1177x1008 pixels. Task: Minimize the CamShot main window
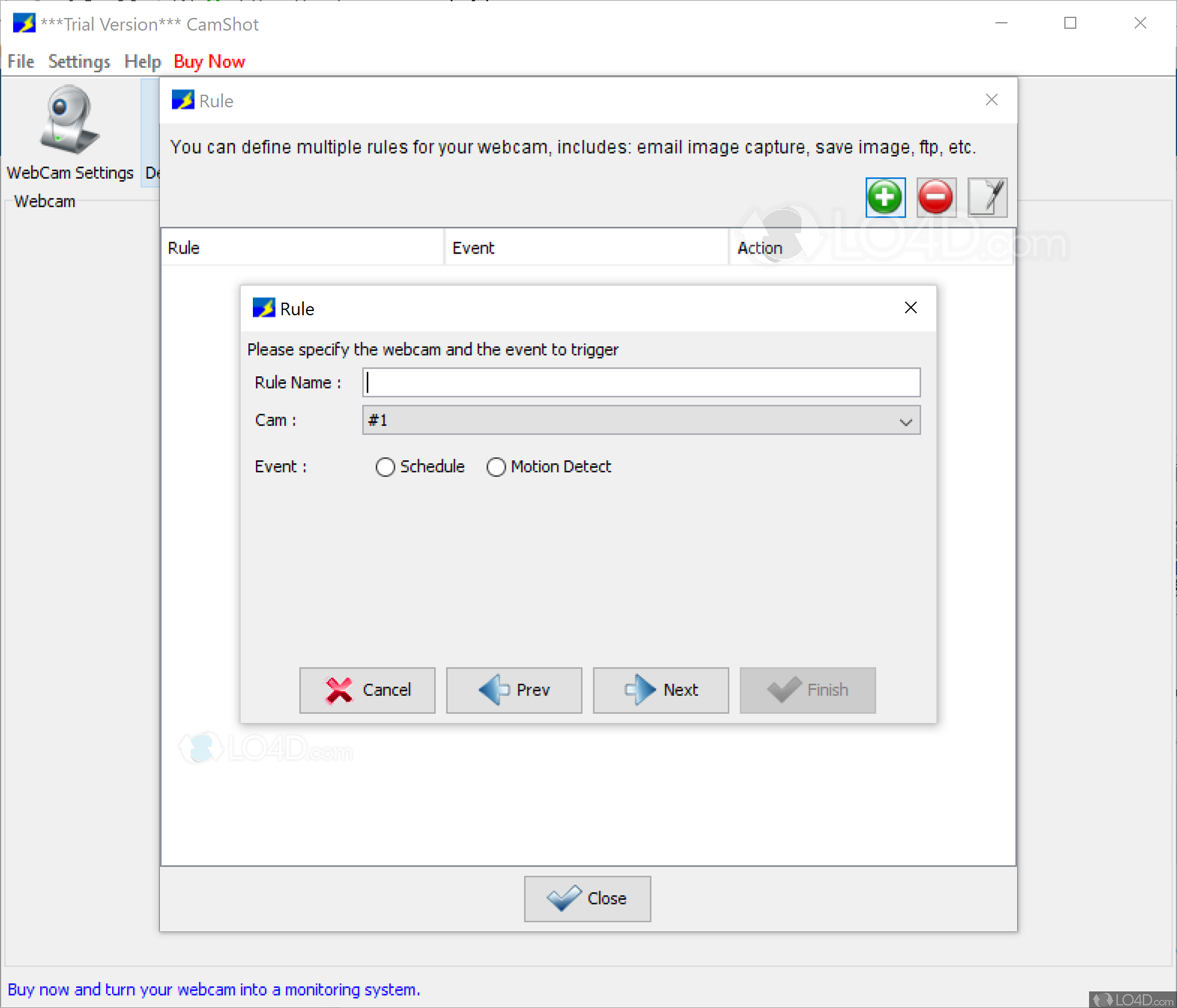point(1001,23)
